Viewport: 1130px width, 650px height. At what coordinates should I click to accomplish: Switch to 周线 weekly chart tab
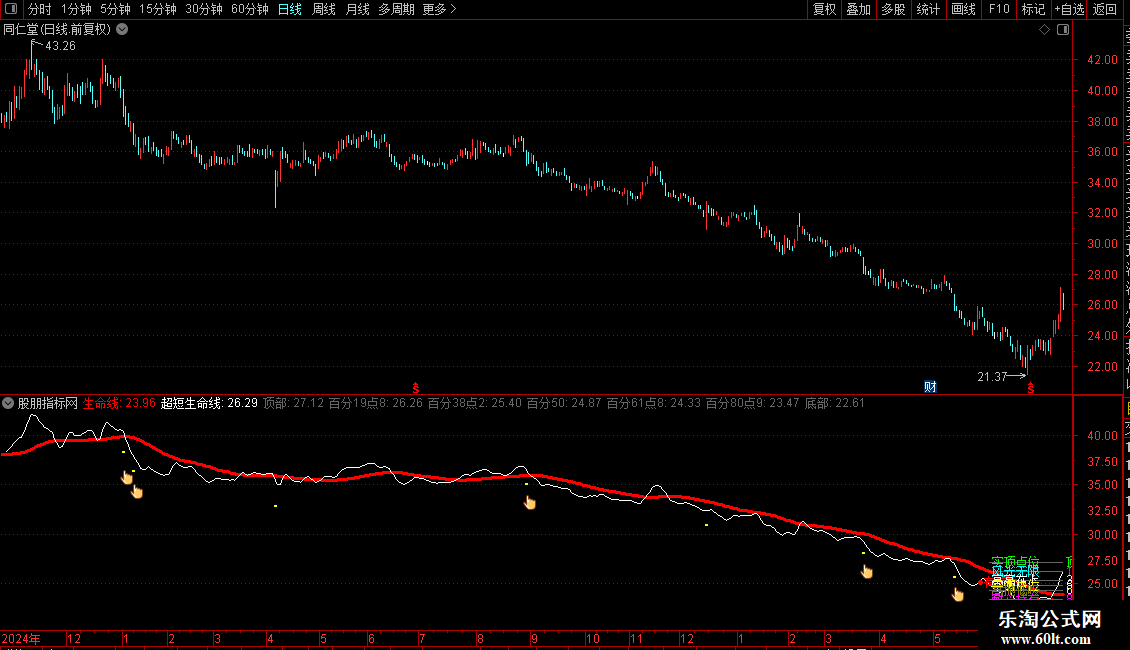[324, 9]
